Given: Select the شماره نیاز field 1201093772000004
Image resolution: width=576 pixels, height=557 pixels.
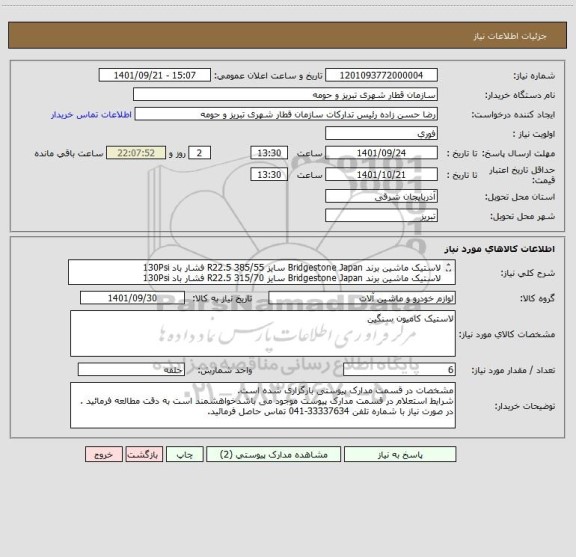Looking at the screenshot, I should pos(381,75).
